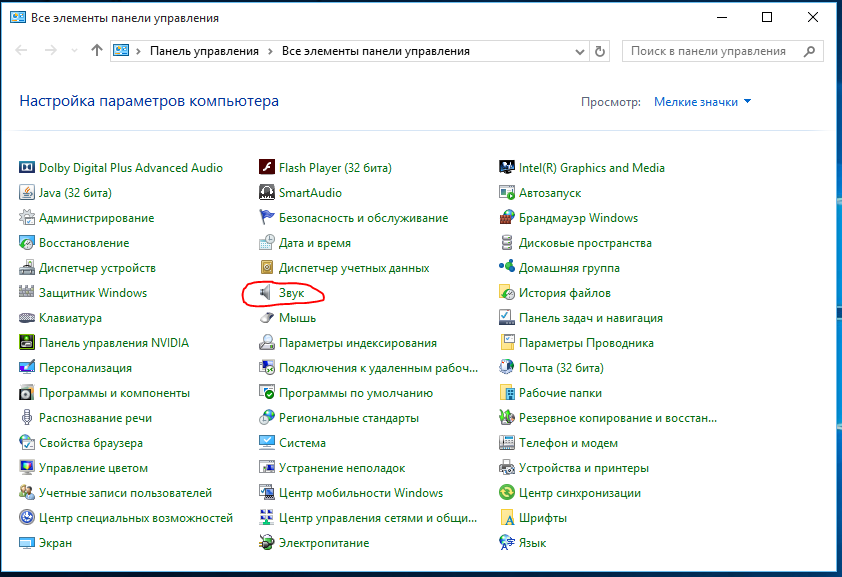Click the Все элементы панели управления breadcrumb
The height and width of the screenshot is (577, 842).
(x=376, y=51)
